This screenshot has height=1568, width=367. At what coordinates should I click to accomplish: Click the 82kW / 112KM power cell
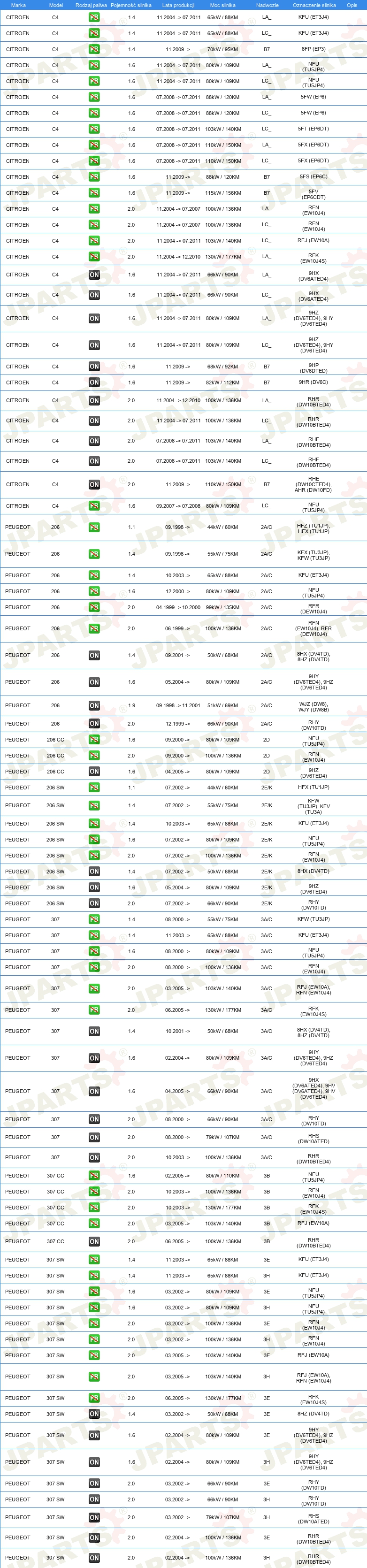click(x=223, y=382)
